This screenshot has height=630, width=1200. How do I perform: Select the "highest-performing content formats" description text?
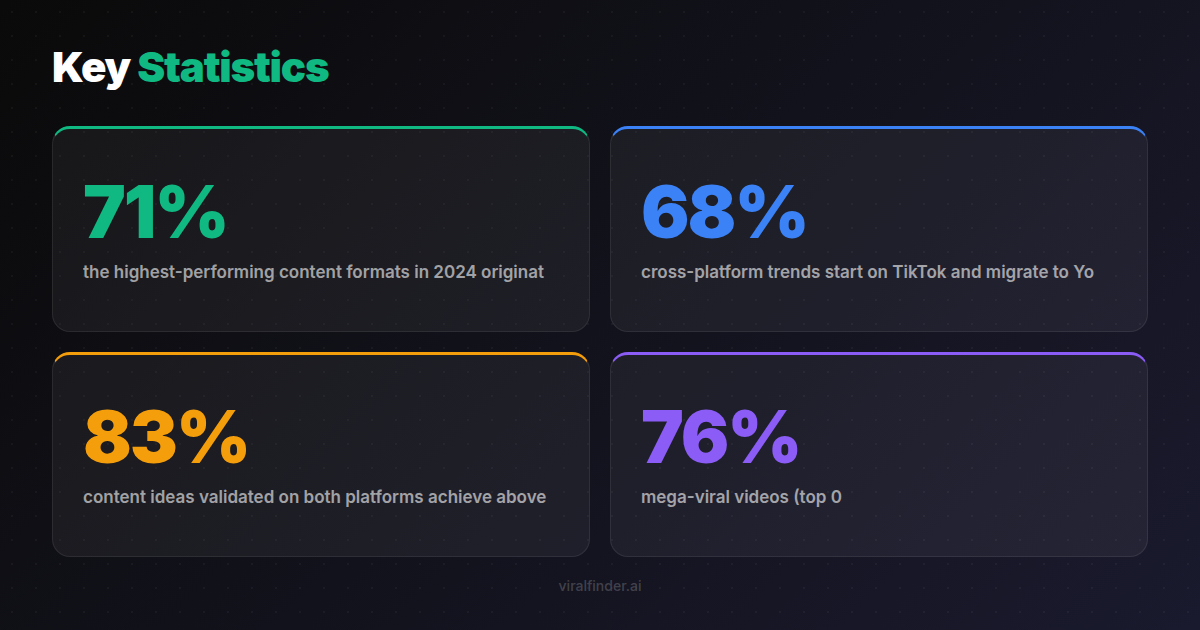coord(313,272)
